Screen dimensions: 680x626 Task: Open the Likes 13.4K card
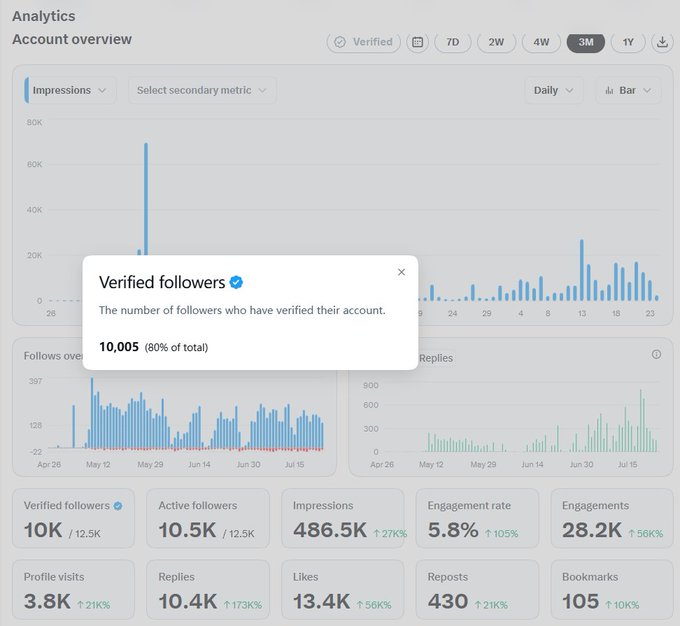pos(343,590)
